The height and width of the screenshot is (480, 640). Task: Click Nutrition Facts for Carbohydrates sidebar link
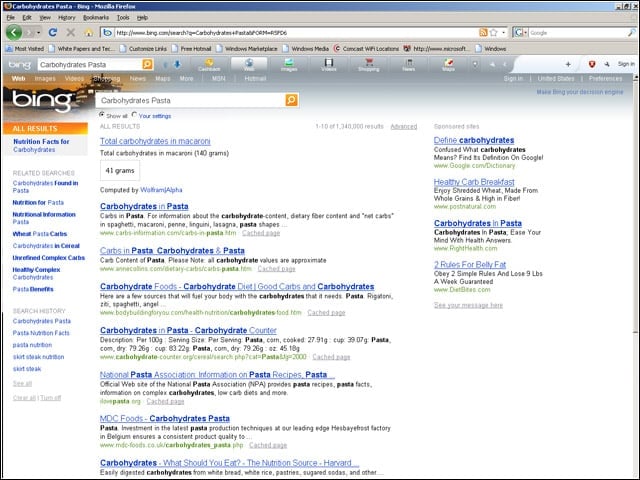[41, 145]
